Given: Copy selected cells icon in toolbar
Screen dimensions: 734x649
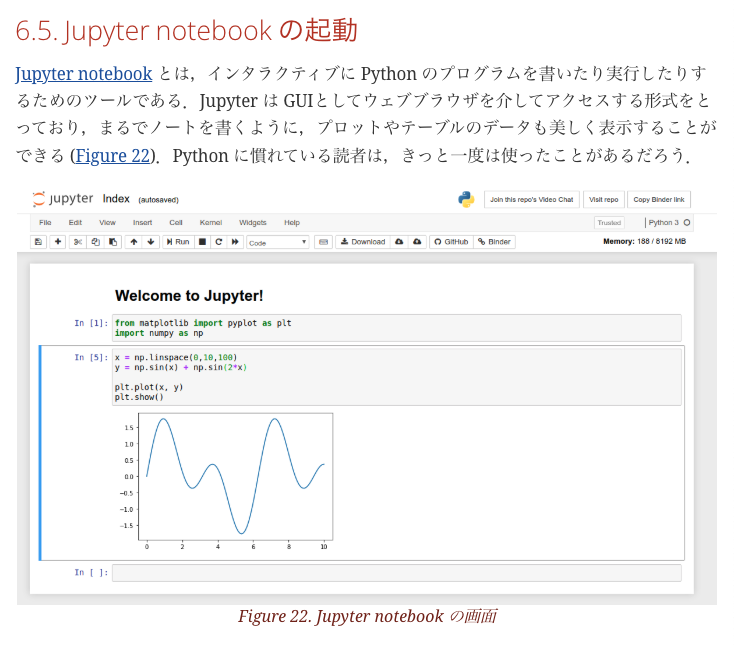Looking at the screenshot, I should 95,242.
